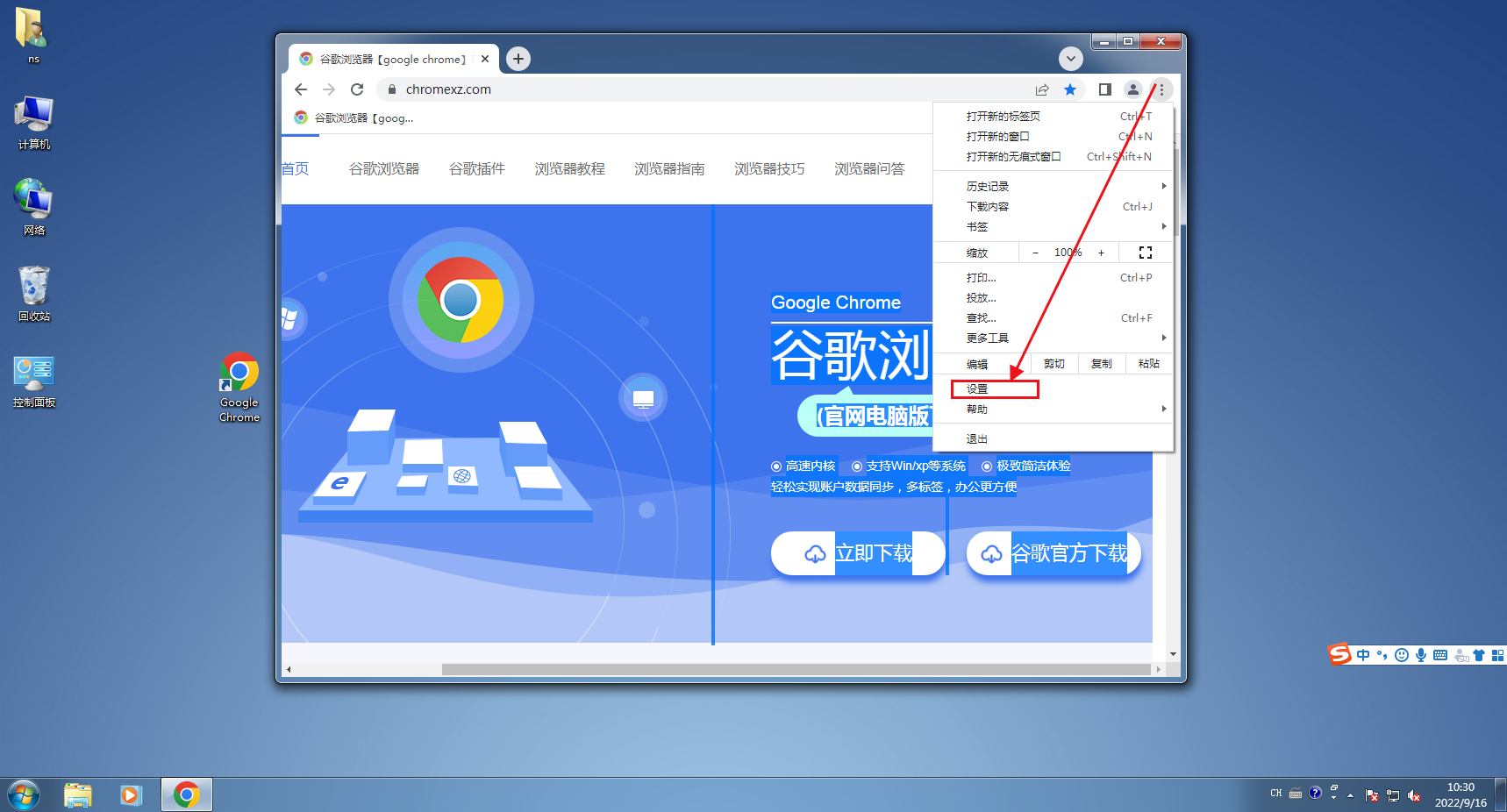Open the Google Chrome desktop shortcut
This screenshot has width=1507, height=812.
239,388
